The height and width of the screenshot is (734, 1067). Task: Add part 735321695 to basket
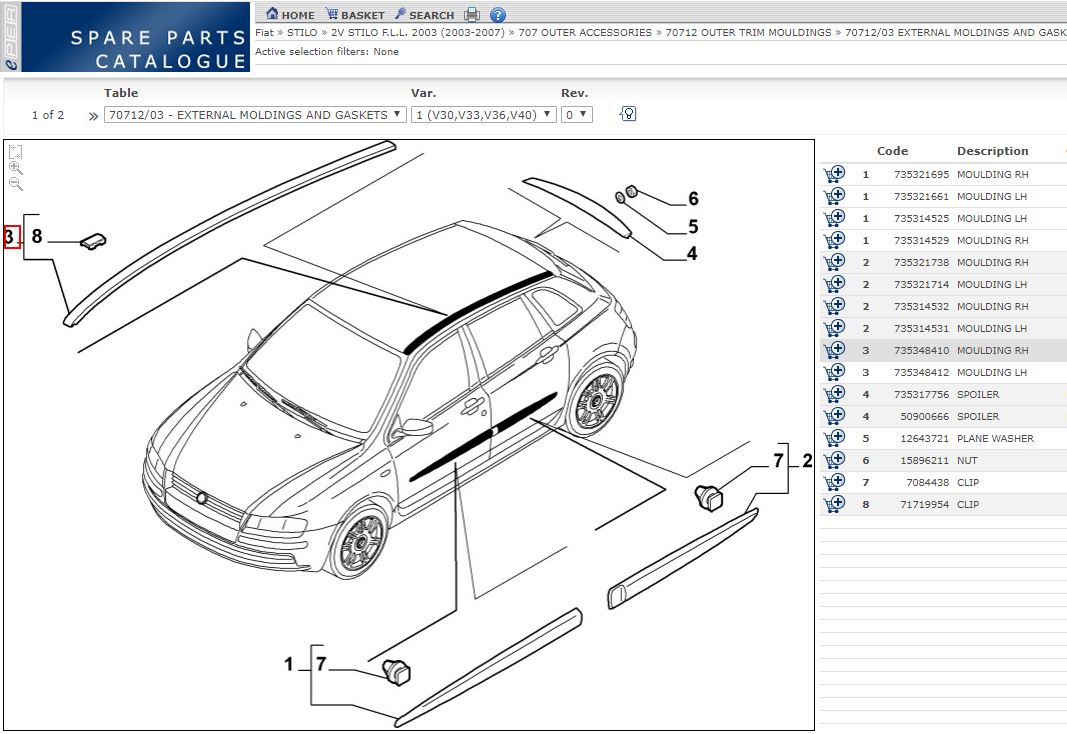(834, 174)
